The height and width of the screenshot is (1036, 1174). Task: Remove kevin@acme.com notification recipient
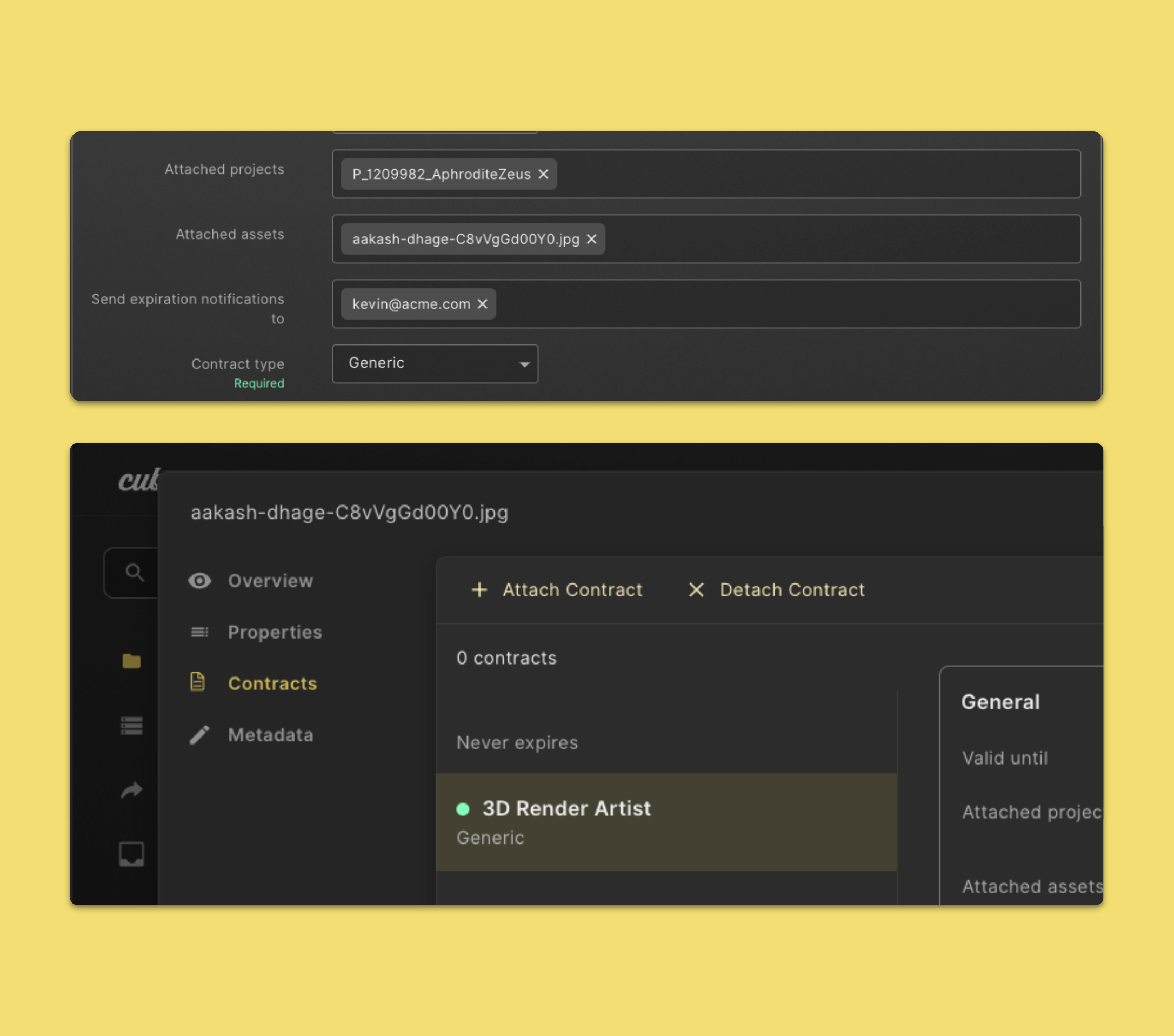coord(483,304)
